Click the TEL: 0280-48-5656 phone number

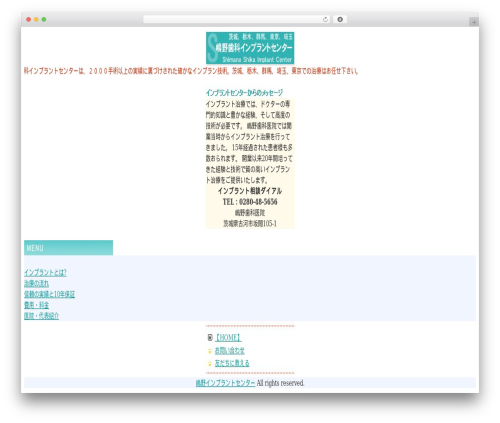250,202
